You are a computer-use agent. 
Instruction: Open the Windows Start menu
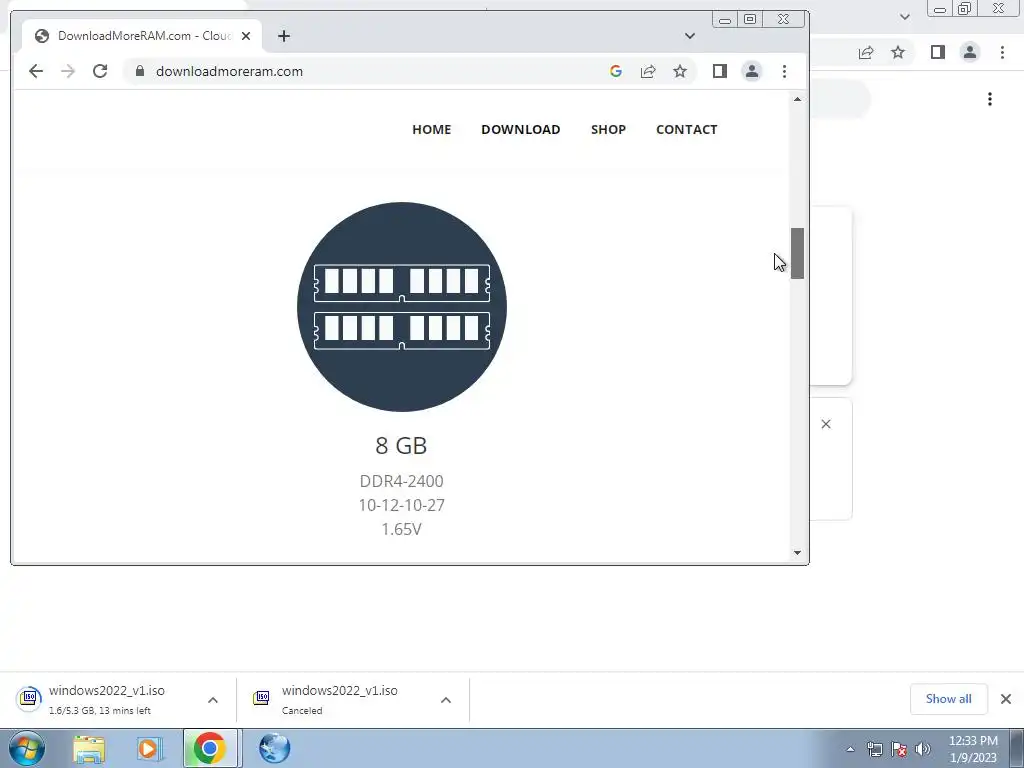27,748
